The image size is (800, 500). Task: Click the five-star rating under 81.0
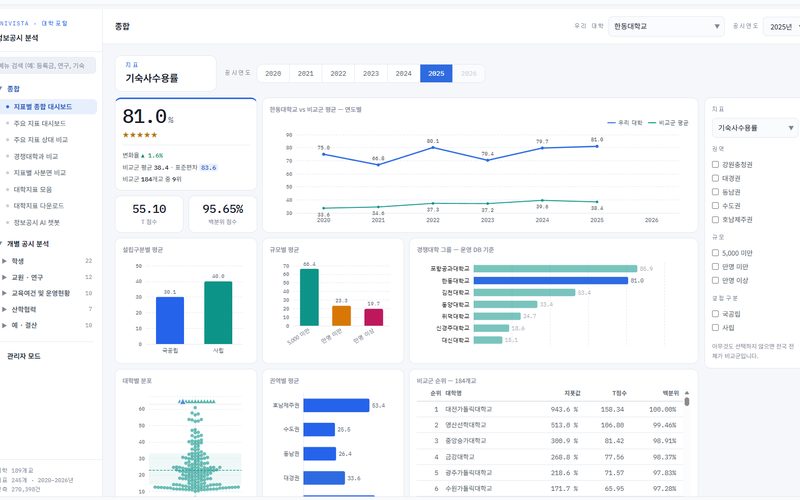(x=140, y=135)
